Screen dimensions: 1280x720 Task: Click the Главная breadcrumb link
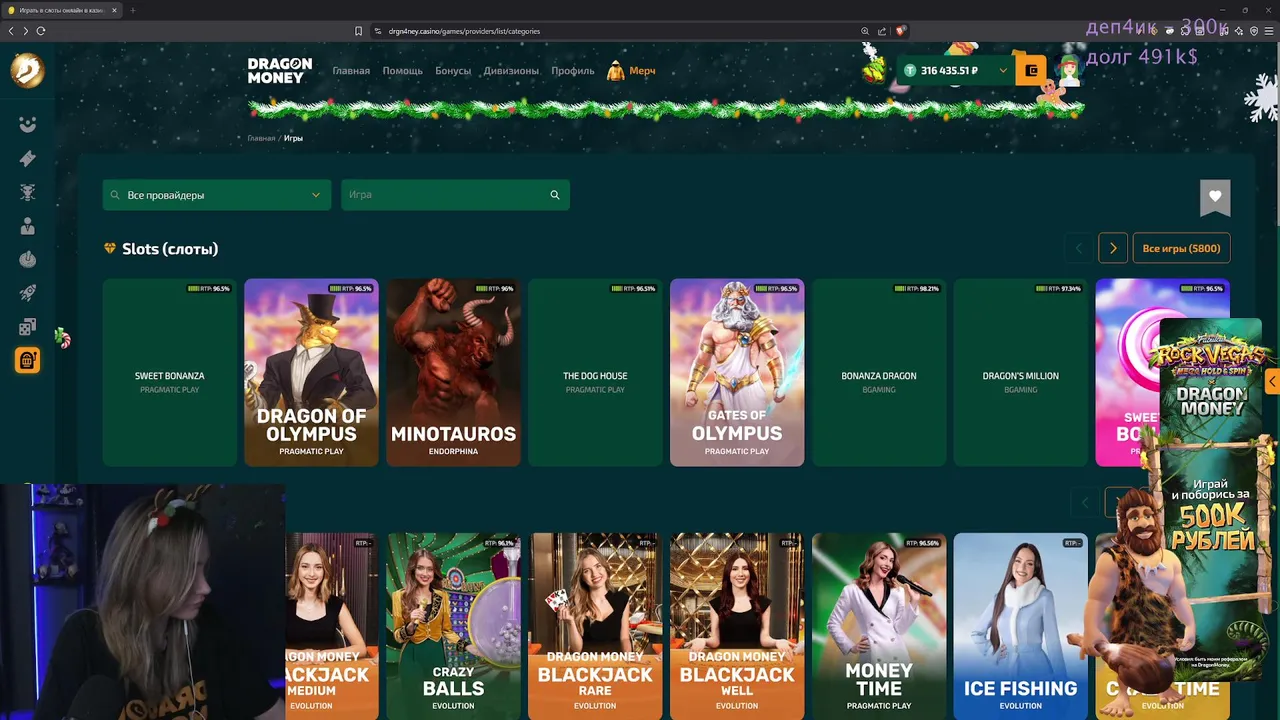click(x=261, y=138)
